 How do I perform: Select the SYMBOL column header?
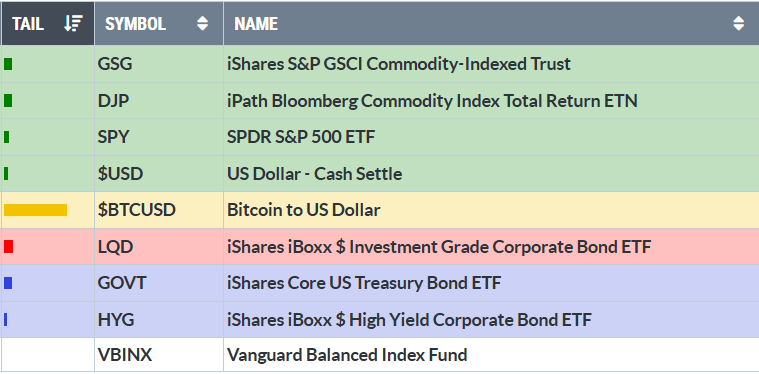[159, 23]
